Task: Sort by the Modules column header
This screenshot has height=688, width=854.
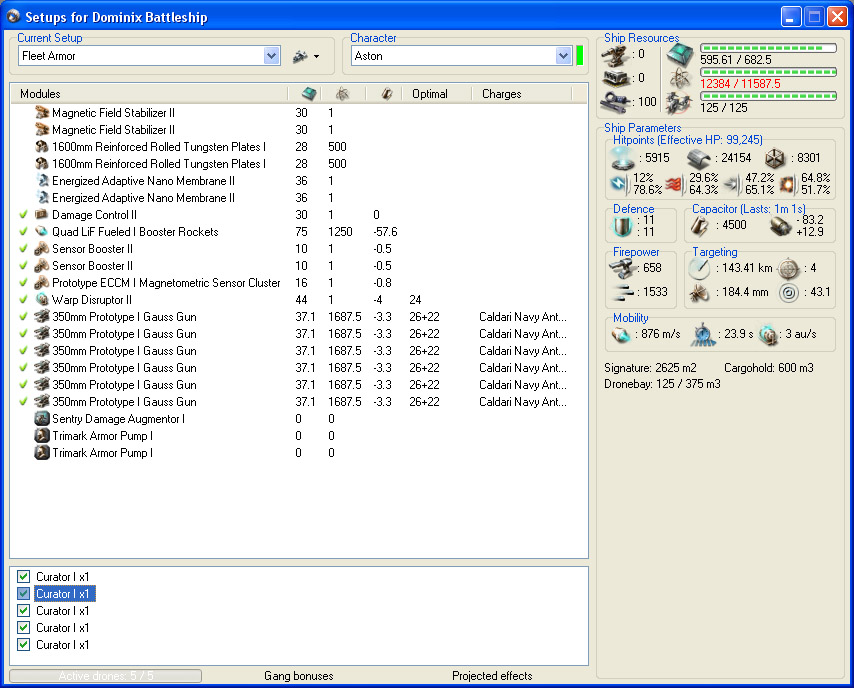Action: 149,94
